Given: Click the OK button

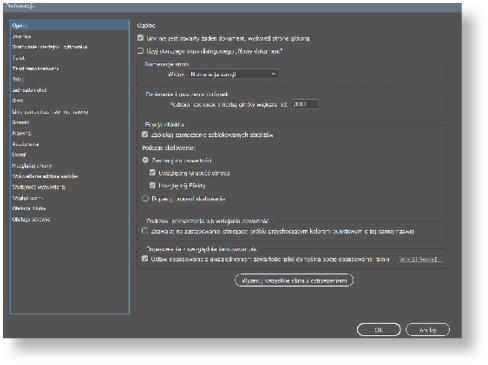Looking at the screenshot, I should coord(379,330).
